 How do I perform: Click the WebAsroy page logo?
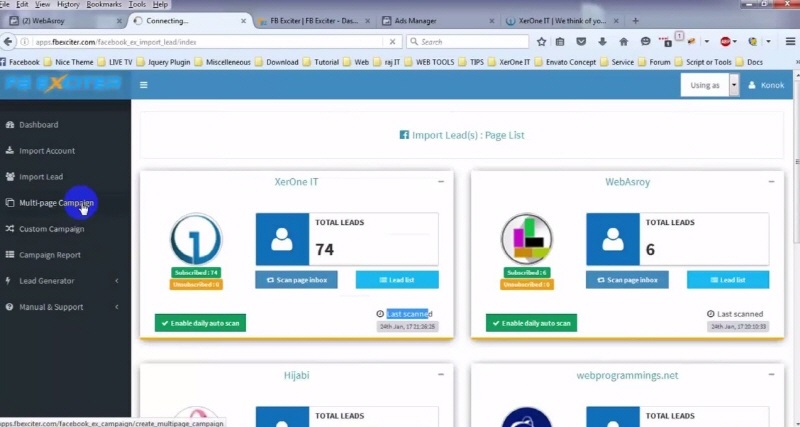point(527,239)
